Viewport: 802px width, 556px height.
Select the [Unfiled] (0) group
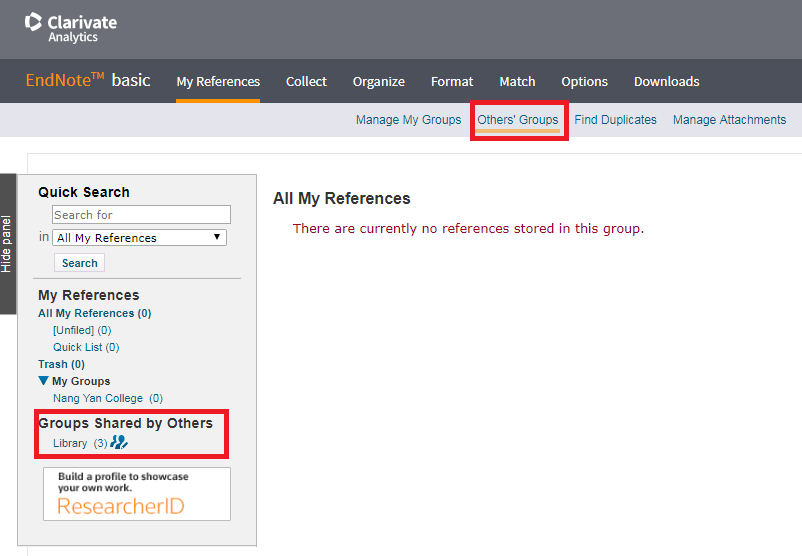82,330
